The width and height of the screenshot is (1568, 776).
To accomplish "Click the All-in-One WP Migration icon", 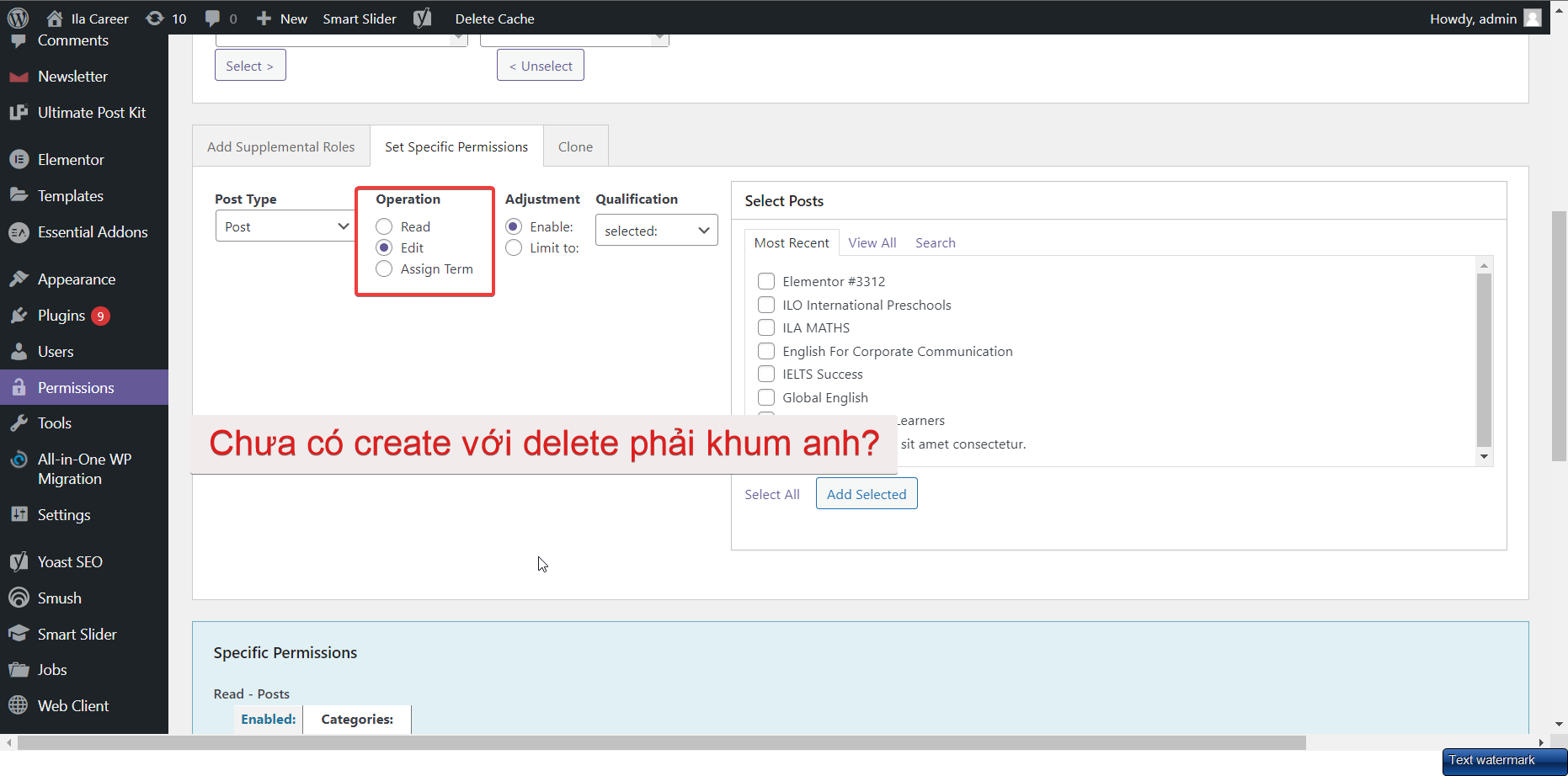I will pyautogui.click(x=19, y=460).
